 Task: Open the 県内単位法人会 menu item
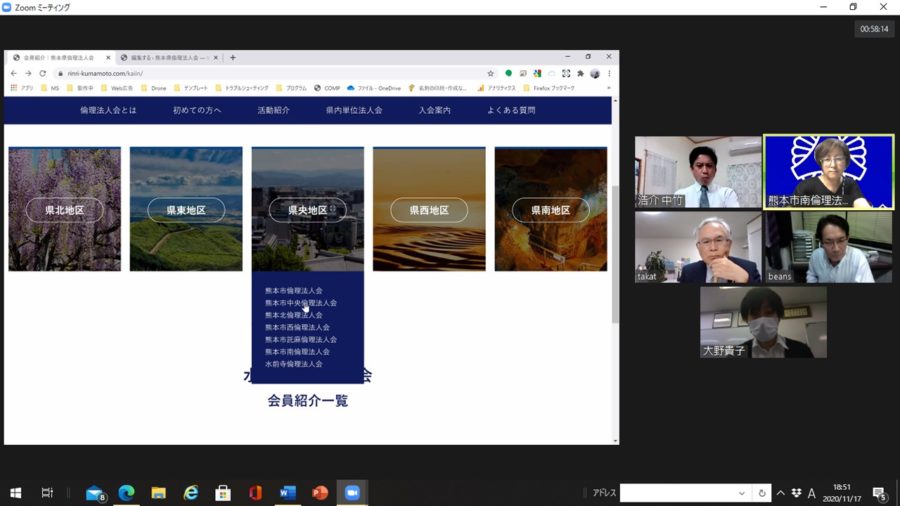point(354,110)
